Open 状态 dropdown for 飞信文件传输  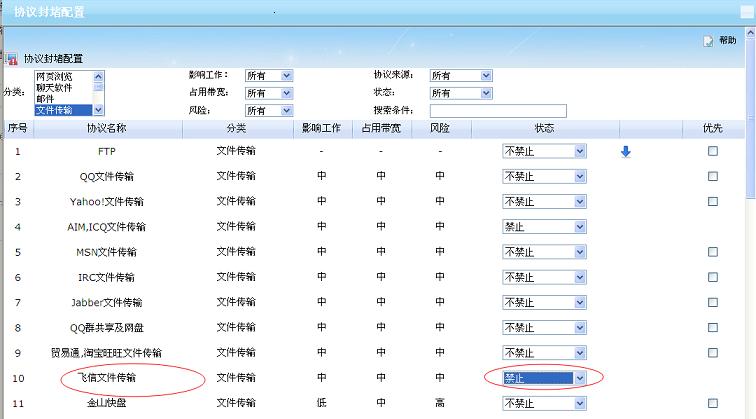point(579,378)
